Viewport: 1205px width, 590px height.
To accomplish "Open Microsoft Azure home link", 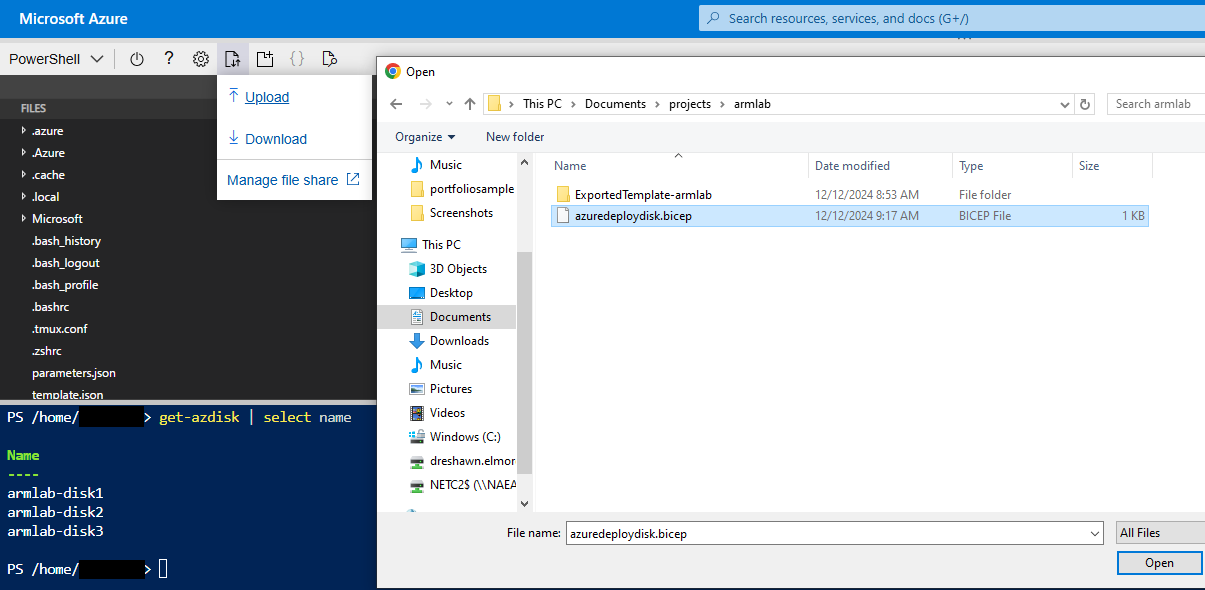I will 73,18.
